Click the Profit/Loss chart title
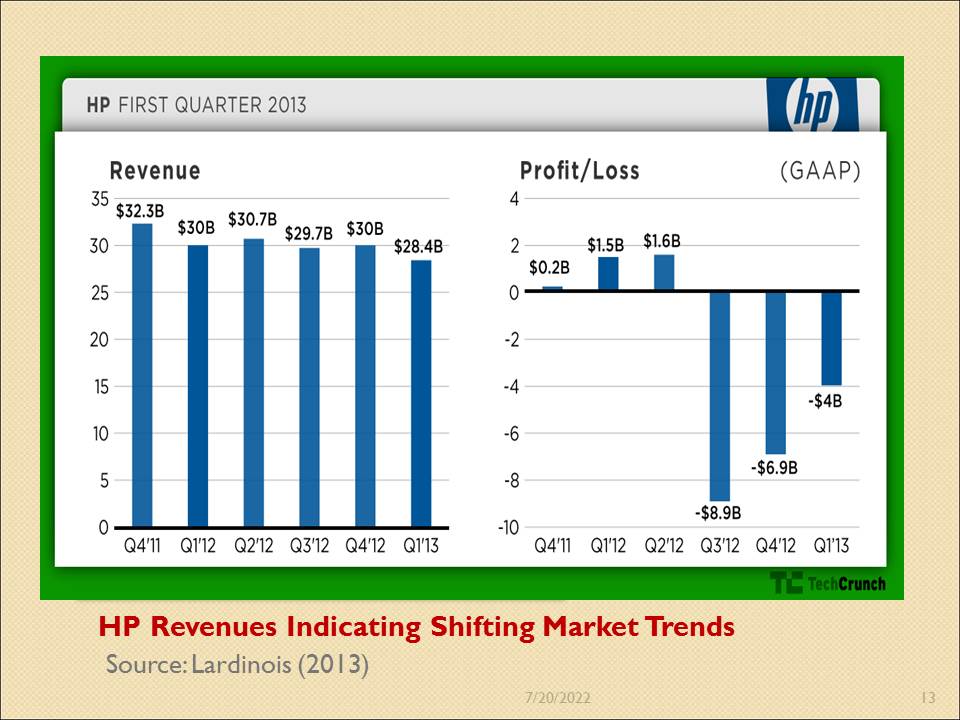 [580, 171]
